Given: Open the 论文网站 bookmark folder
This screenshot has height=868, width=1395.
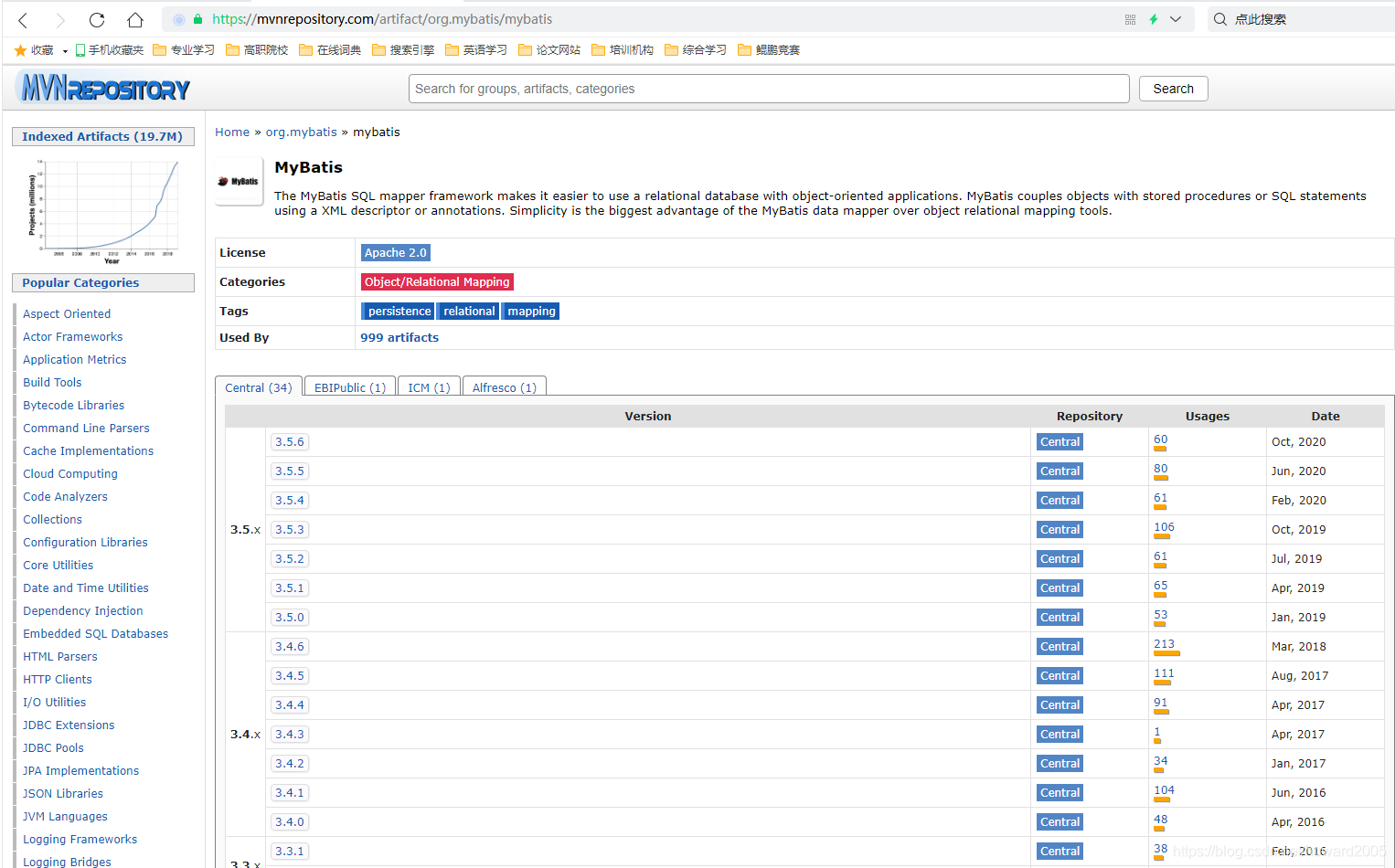Looking at the screenshot, I should tap(549, 50).
